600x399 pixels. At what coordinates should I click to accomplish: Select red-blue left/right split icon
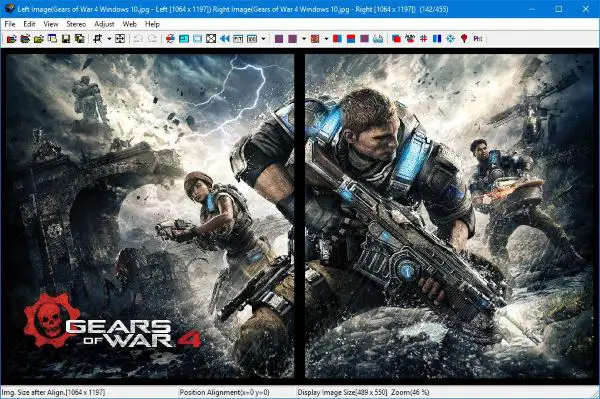337,39
